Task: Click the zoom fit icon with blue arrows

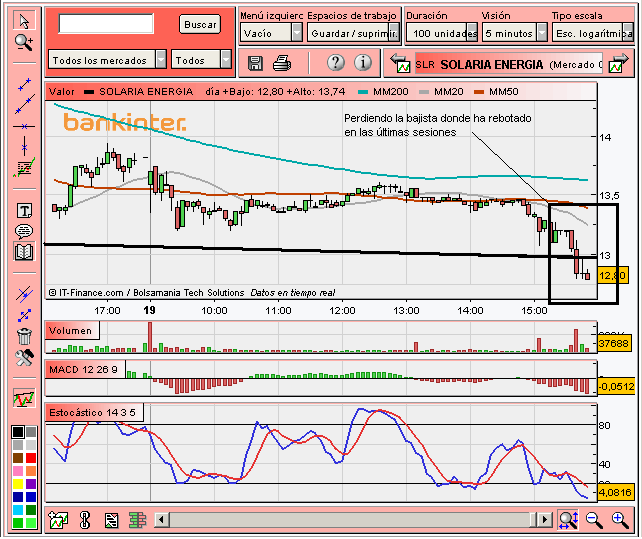Action: pos(568,520)
